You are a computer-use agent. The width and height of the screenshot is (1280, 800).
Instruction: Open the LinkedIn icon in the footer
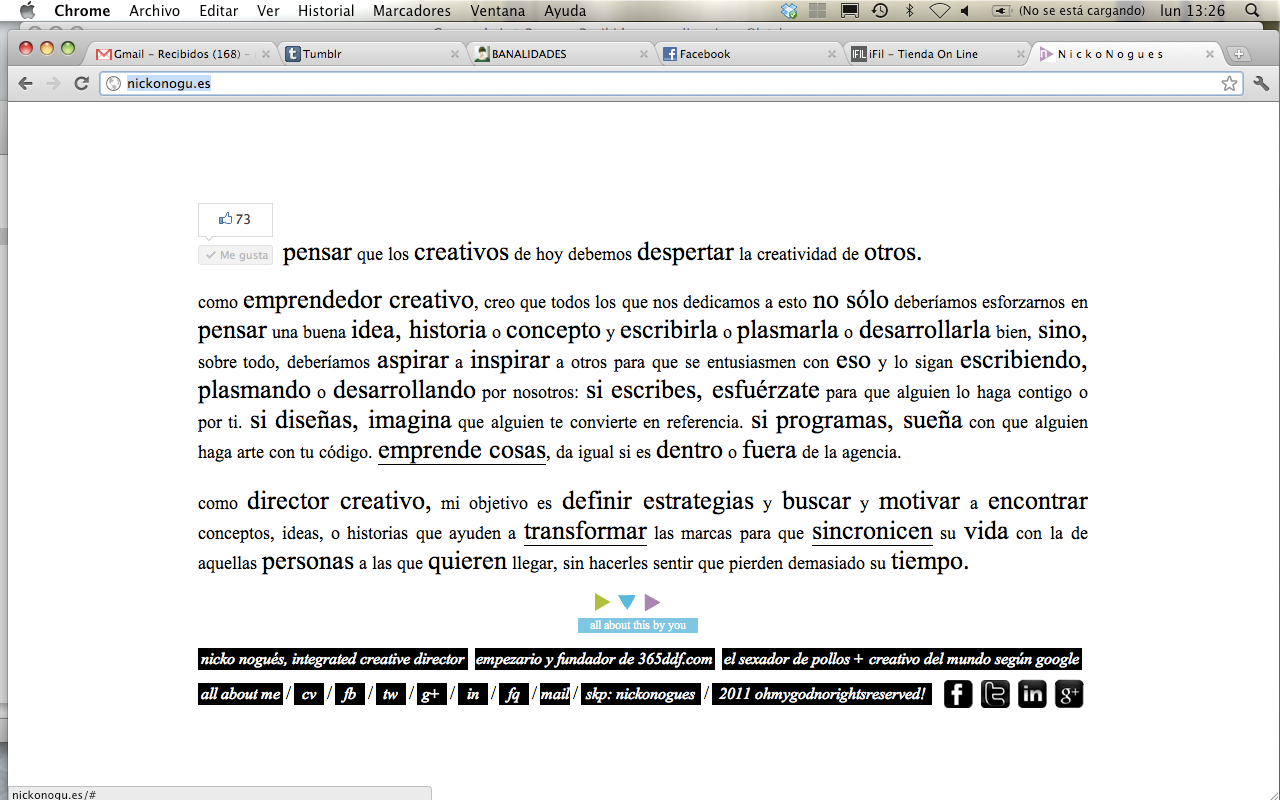click(x=1032, y=694)
